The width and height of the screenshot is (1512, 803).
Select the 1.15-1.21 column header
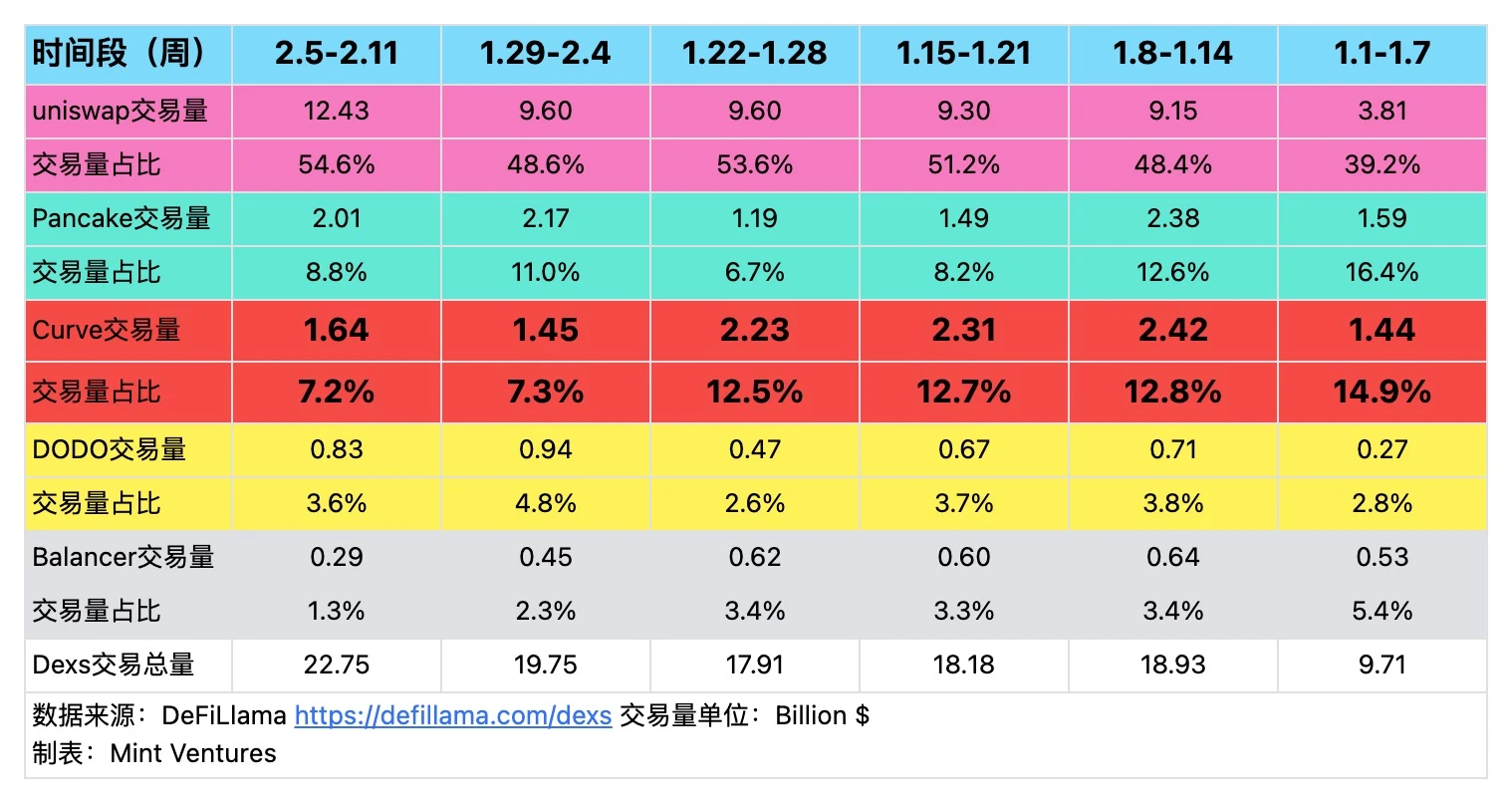click(963, 53)
